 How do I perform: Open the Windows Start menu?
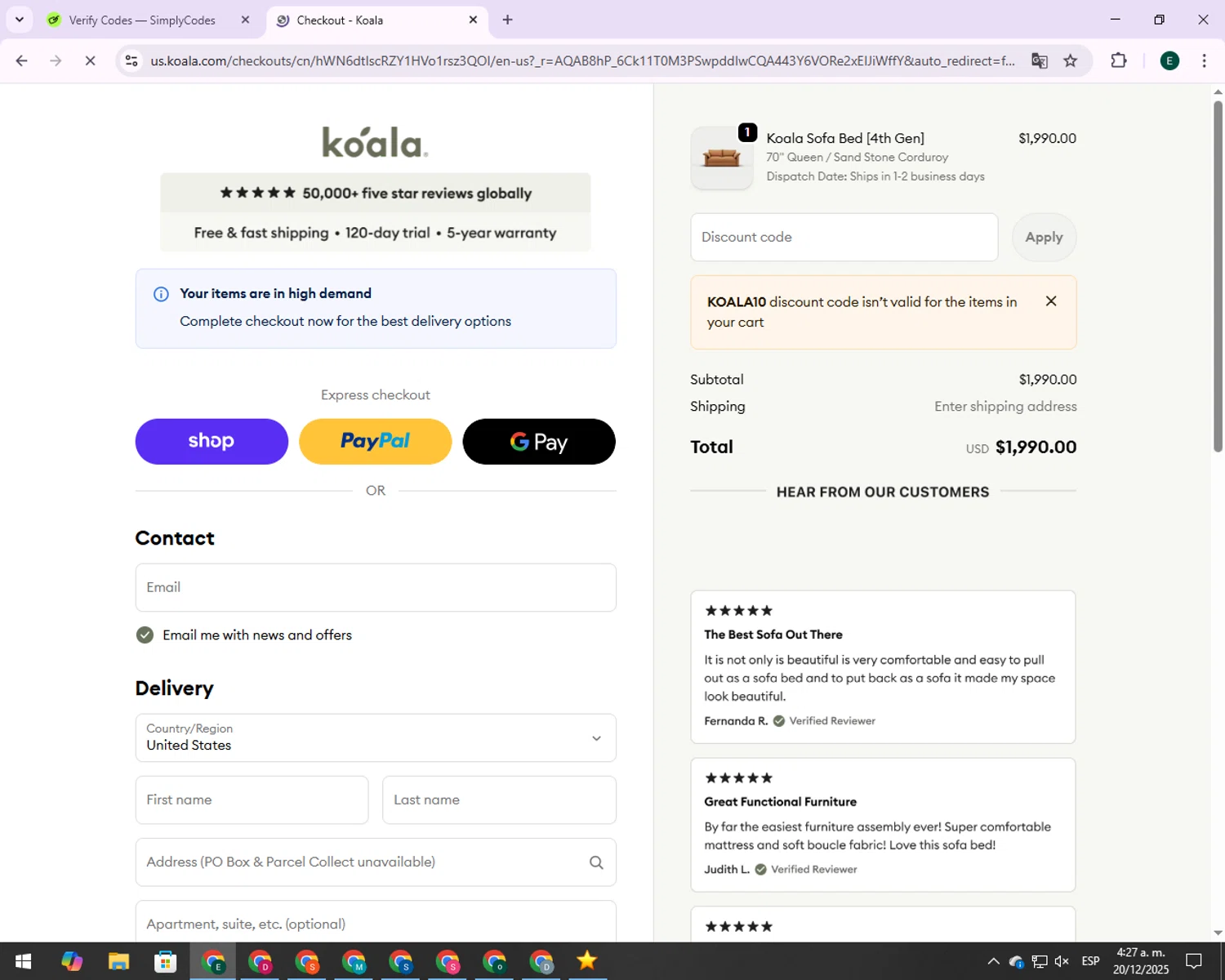coord(23,961)
